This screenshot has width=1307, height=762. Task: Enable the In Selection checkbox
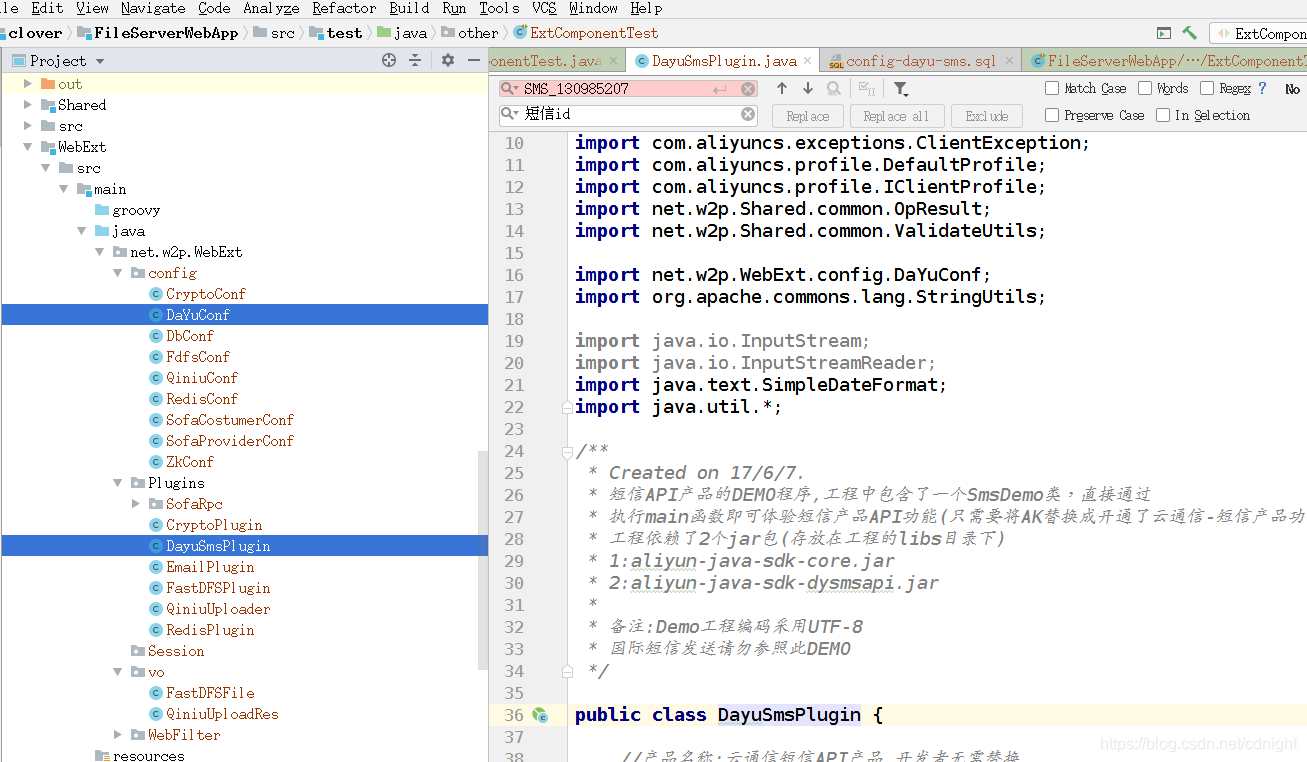pos(1163,115)
